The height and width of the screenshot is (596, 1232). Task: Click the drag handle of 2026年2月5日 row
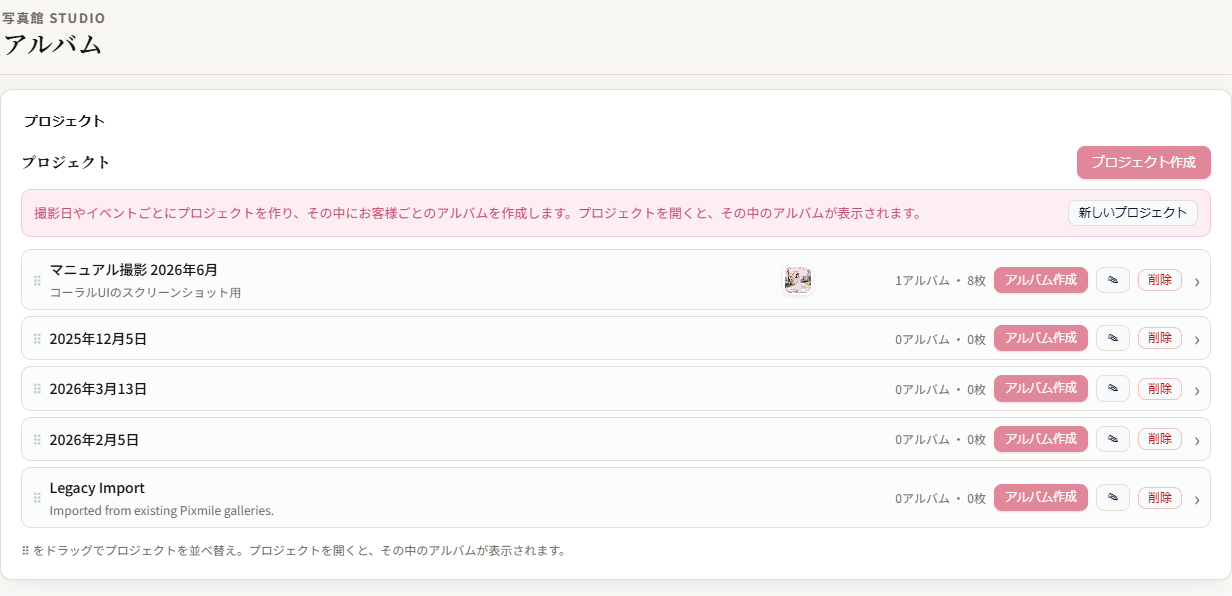pyautogui.click(x=37, y=440)
